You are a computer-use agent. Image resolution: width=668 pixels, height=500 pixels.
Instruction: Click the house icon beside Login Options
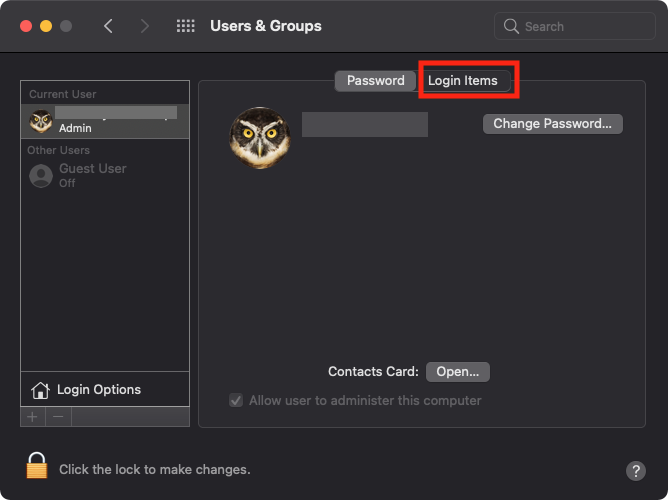pos(40,390)
